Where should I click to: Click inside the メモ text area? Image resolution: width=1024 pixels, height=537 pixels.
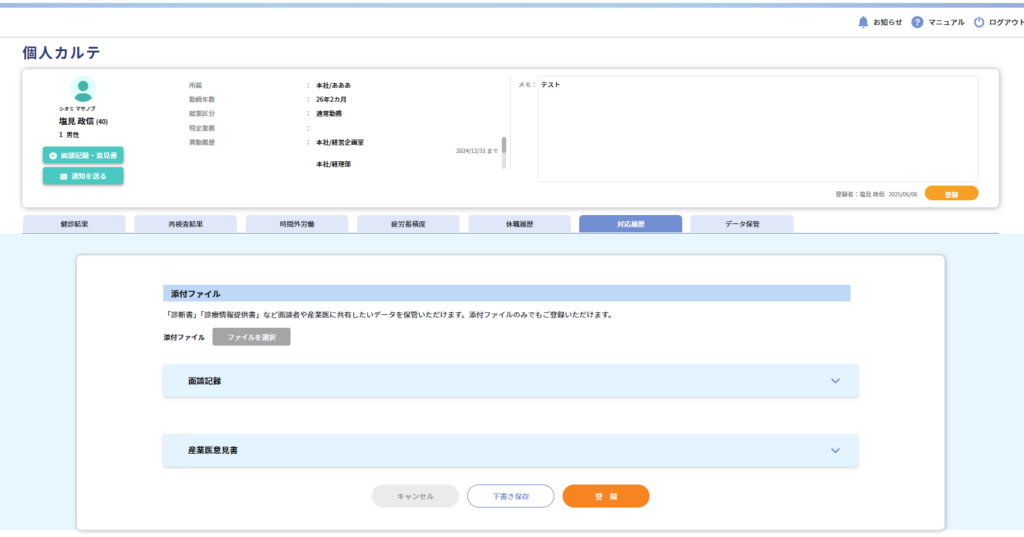pos(757,128)
